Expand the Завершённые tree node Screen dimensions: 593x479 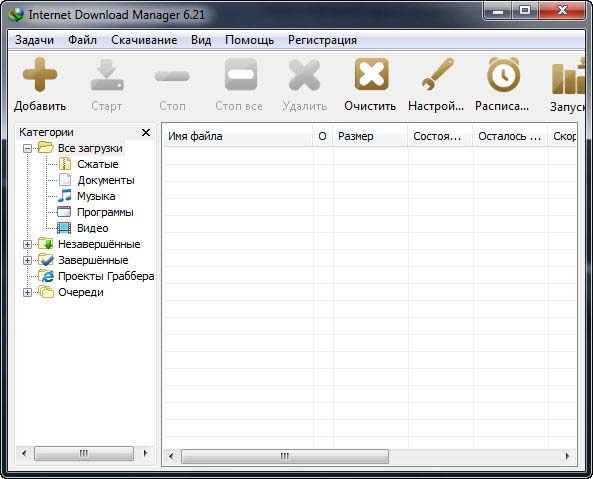pyautogui.click(x=27, y=260)
